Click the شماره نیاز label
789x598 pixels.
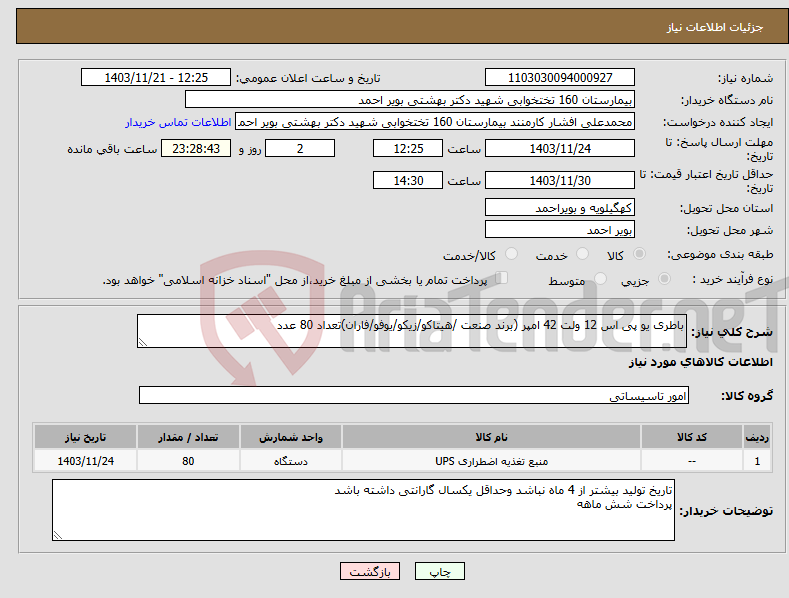745,78
